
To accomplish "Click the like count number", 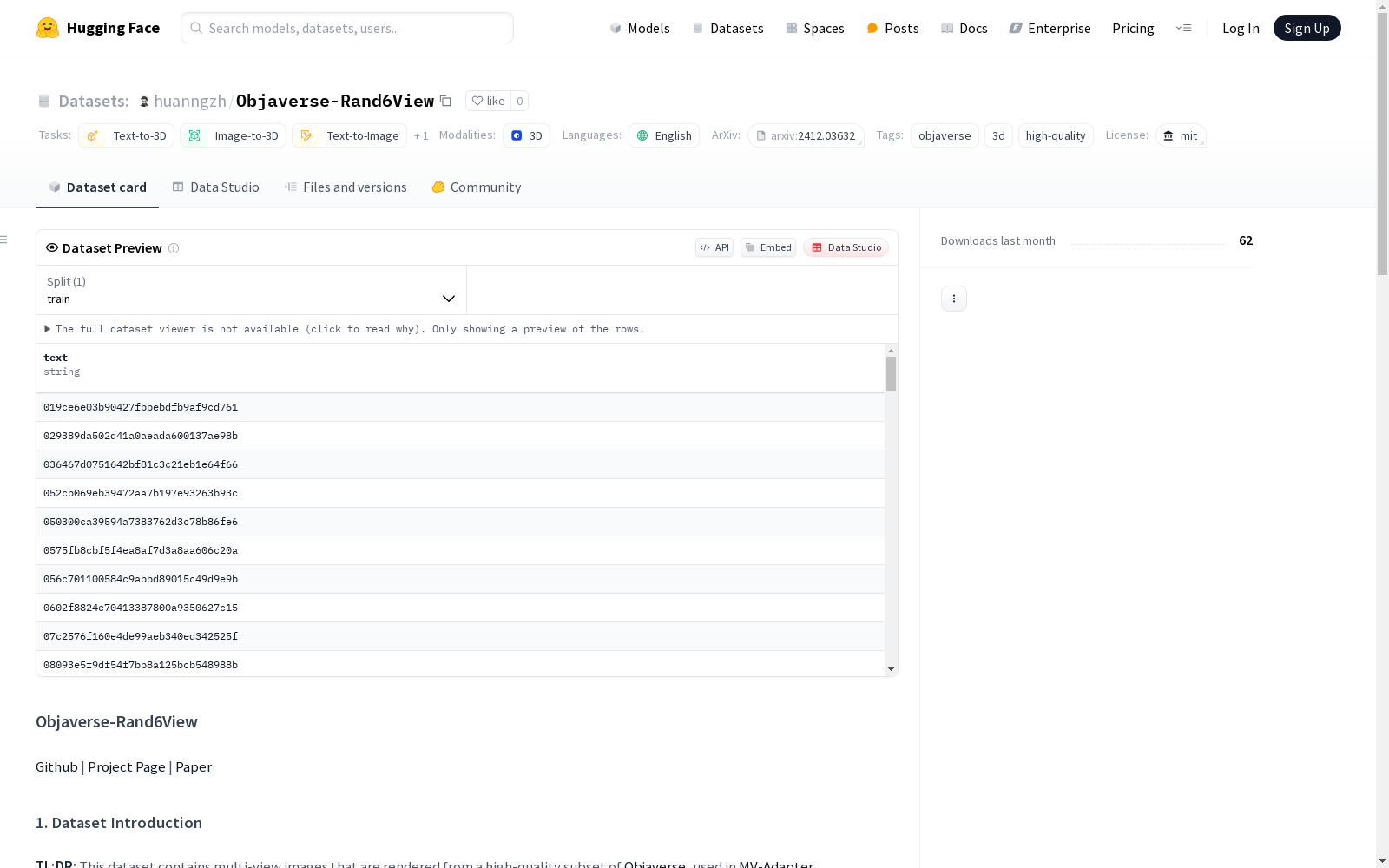I will (x=520, y=101).
